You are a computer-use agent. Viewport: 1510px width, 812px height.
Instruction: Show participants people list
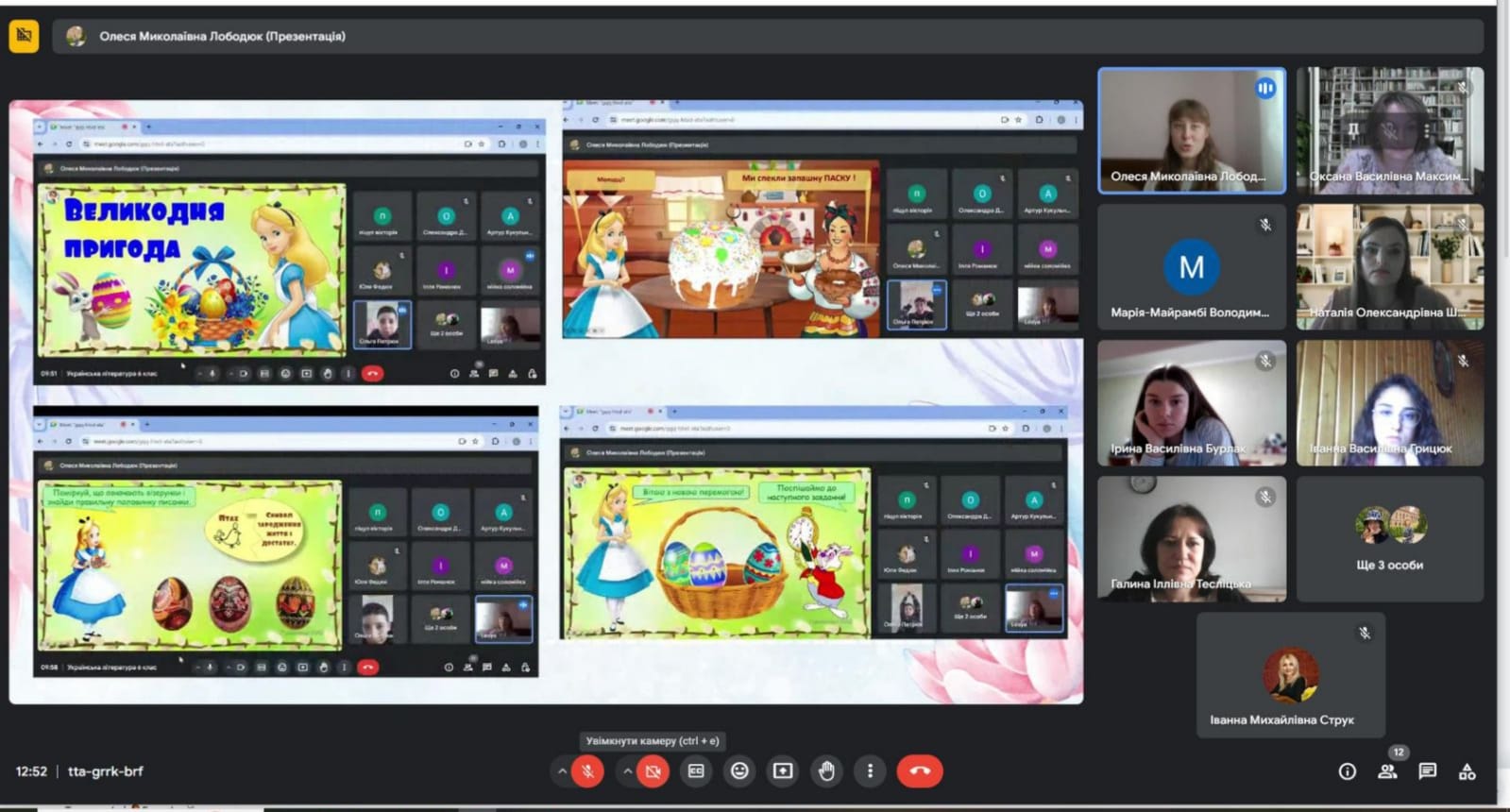1387,771
